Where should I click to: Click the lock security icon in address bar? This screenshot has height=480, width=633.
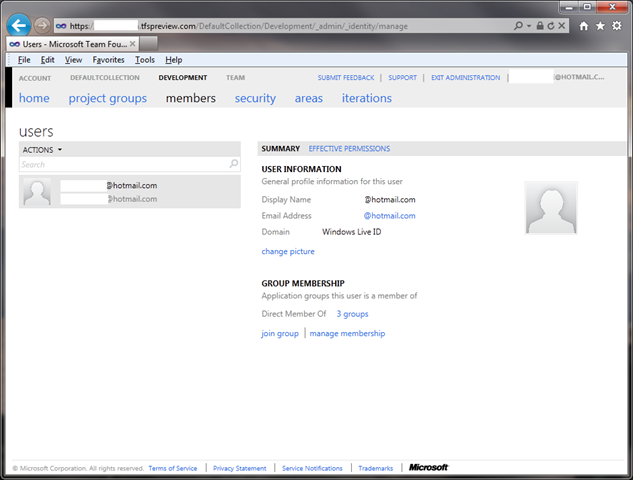pyautogui.click(x=541, y=25)
